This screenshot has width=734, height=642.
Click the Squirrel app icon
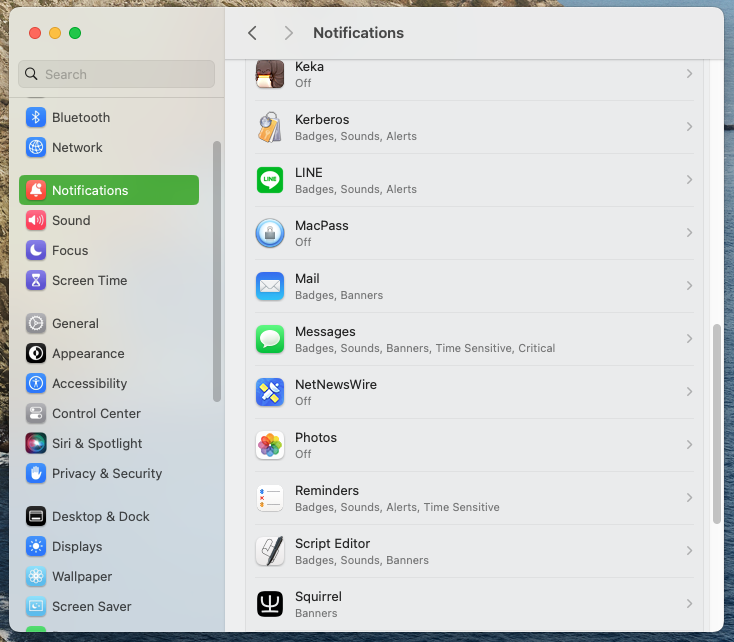(x=270, y=604)
